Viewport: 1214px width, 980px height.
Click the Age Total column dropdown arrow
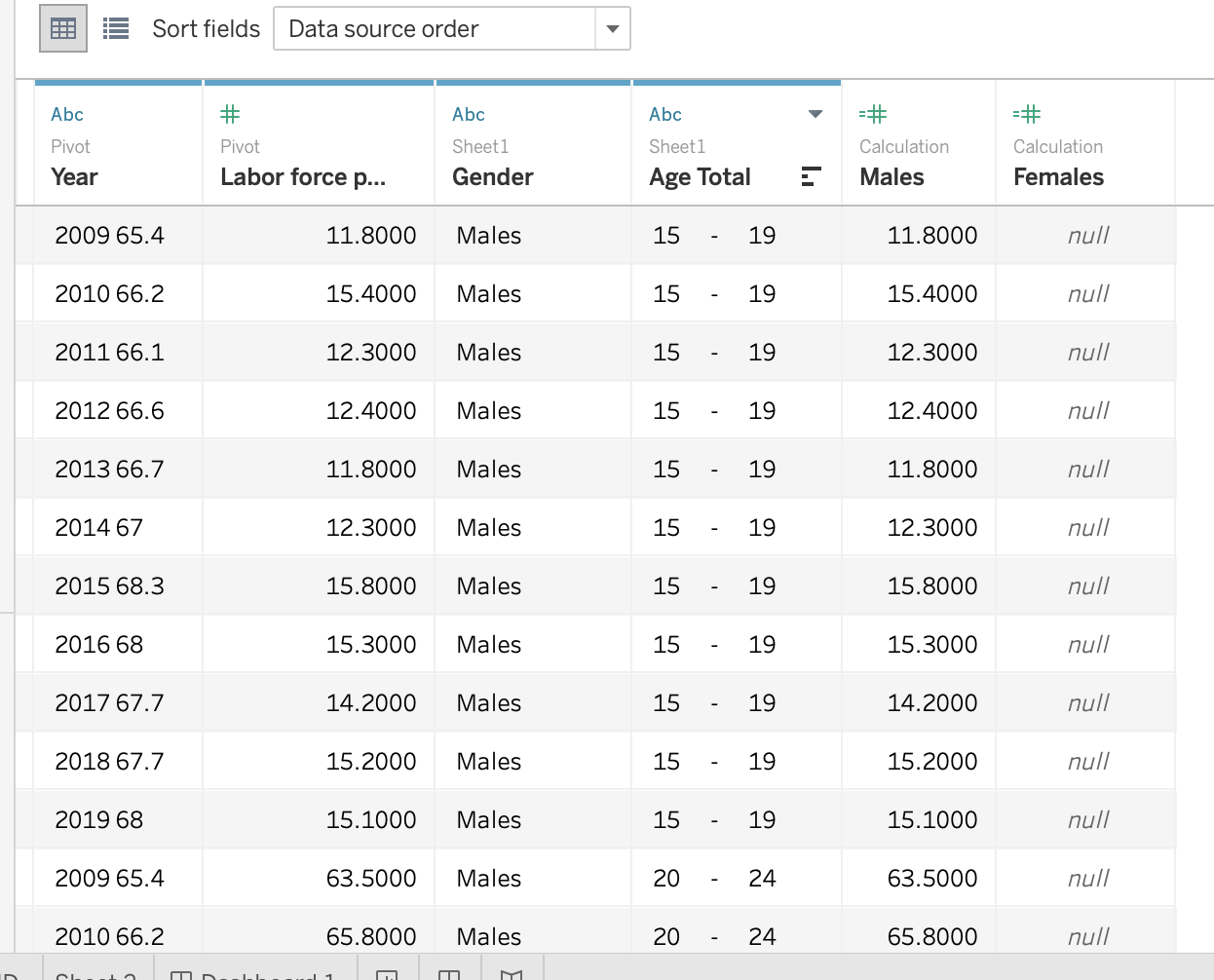point(816,114)
